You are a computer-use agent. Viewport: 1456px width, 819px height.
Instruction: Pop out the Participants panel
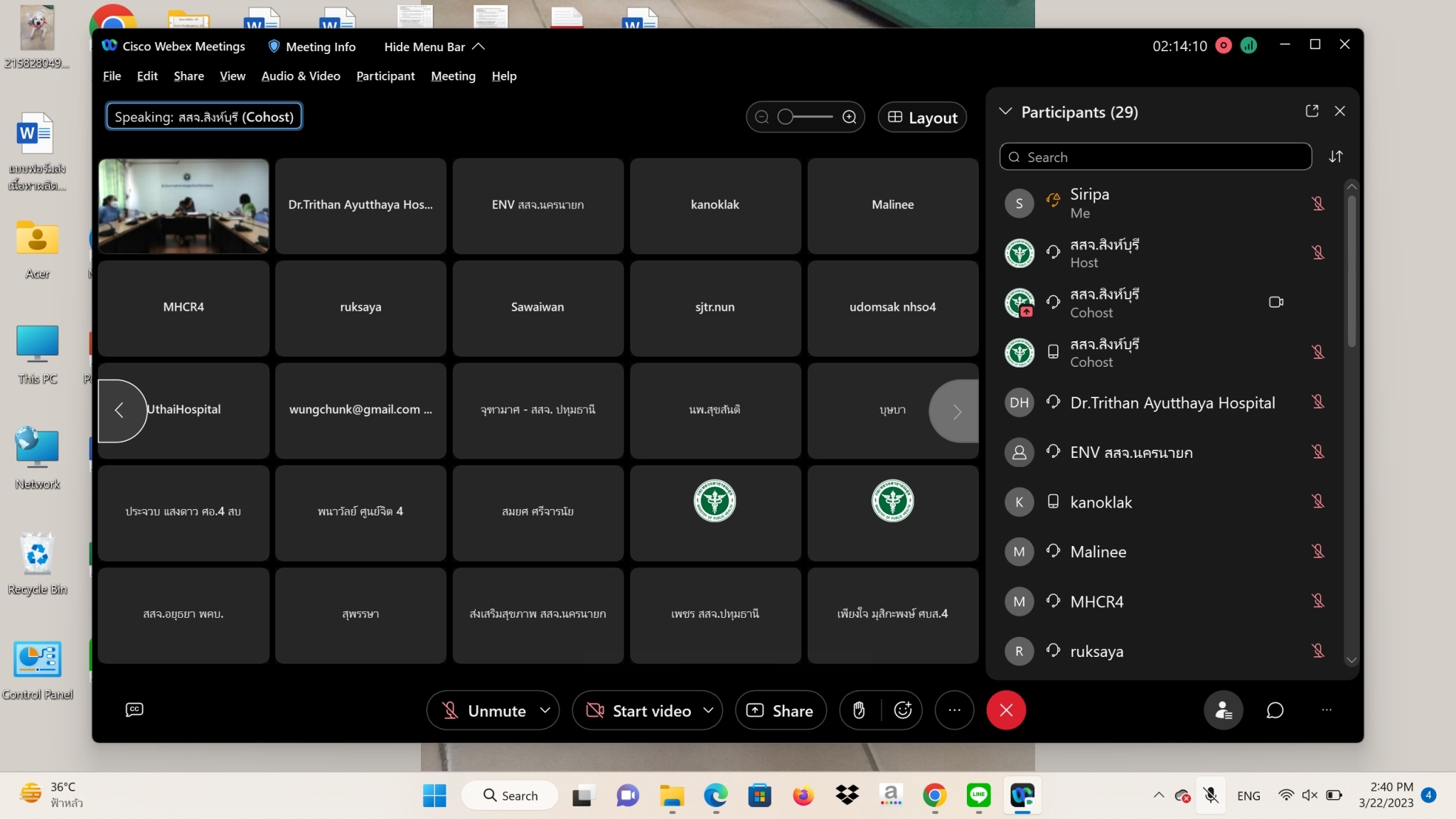1312,111
